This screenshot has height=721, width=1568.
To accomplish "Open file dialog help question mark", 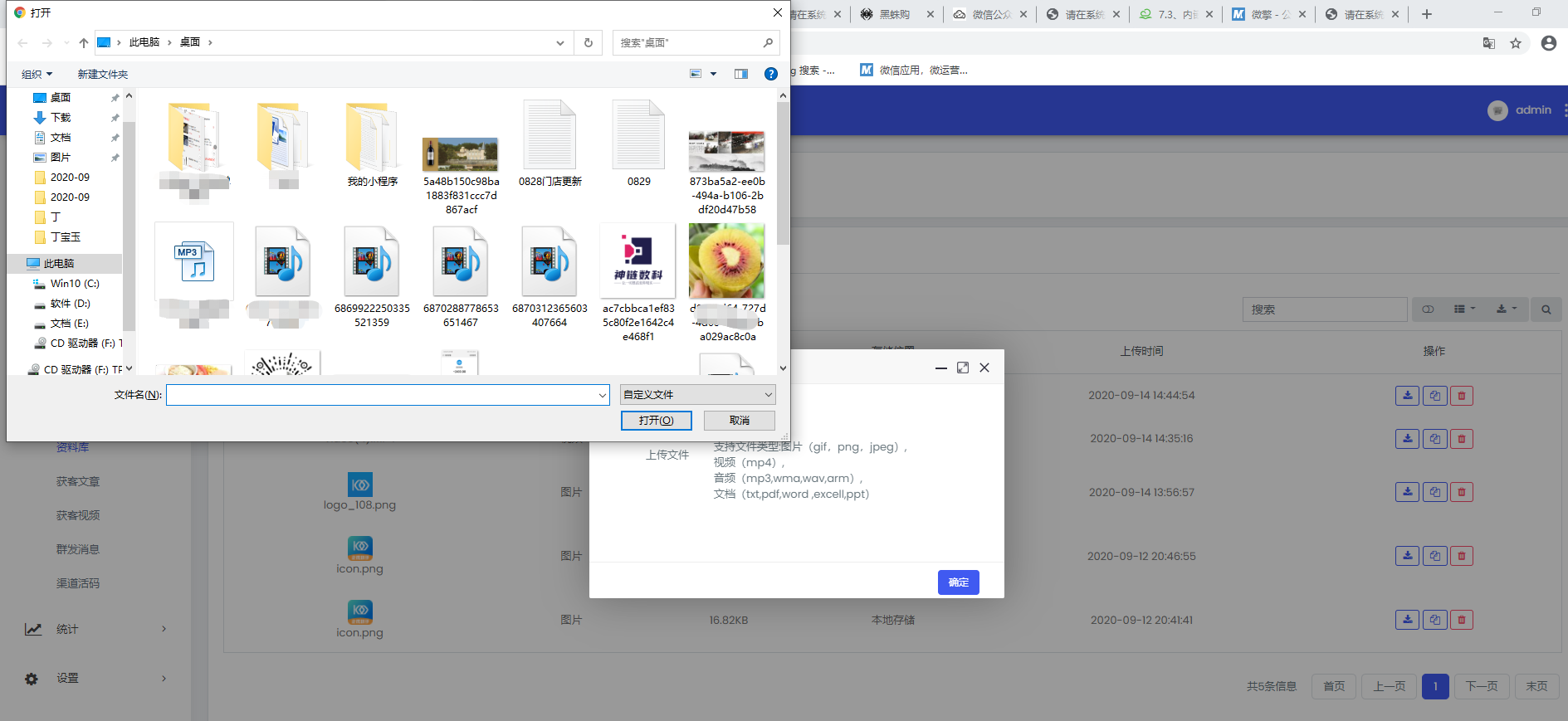I will coord(771,74).
